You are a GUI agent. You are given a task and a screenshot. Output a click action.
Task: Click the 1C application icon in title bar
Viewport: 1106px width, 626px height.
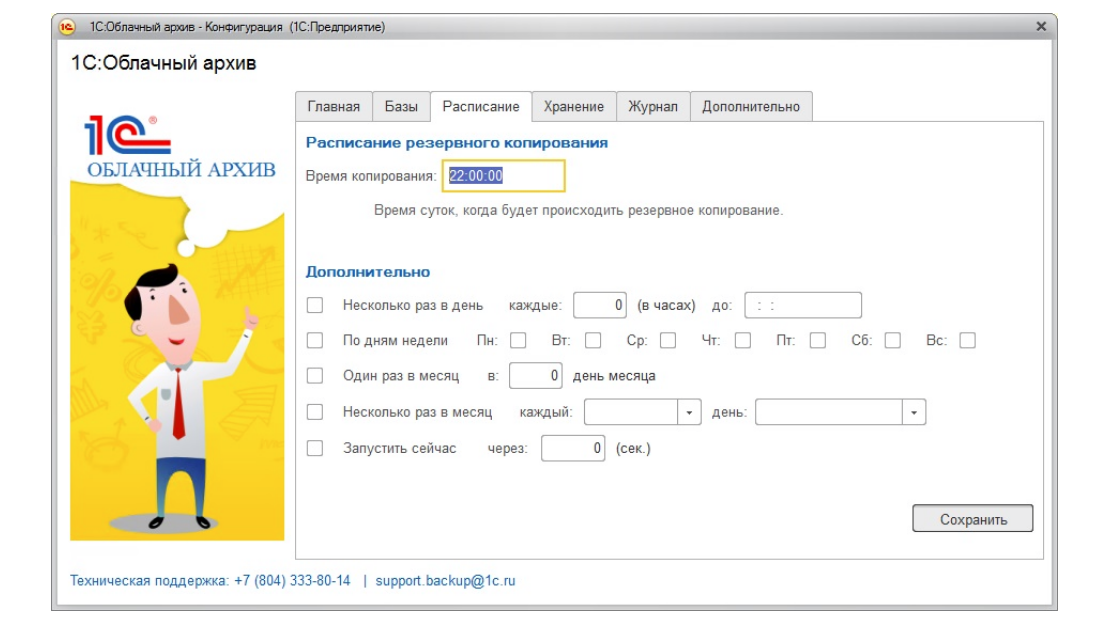pos(66,27)
